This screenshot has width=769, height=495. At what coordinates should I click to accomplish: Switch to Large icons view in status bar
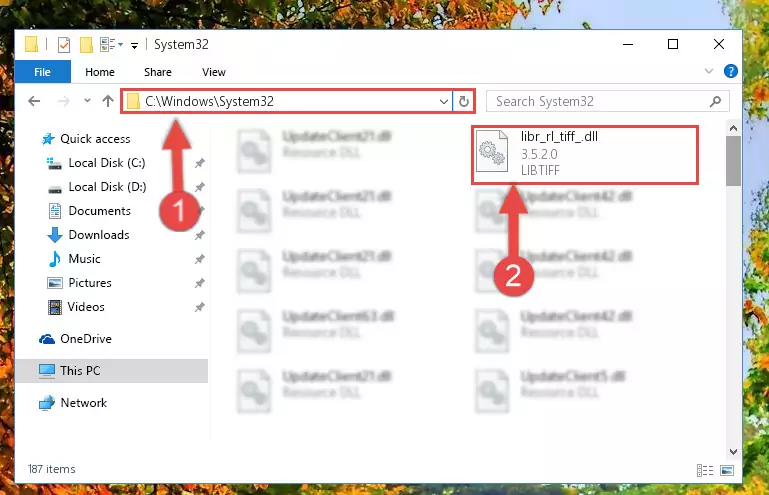(727, 470)
